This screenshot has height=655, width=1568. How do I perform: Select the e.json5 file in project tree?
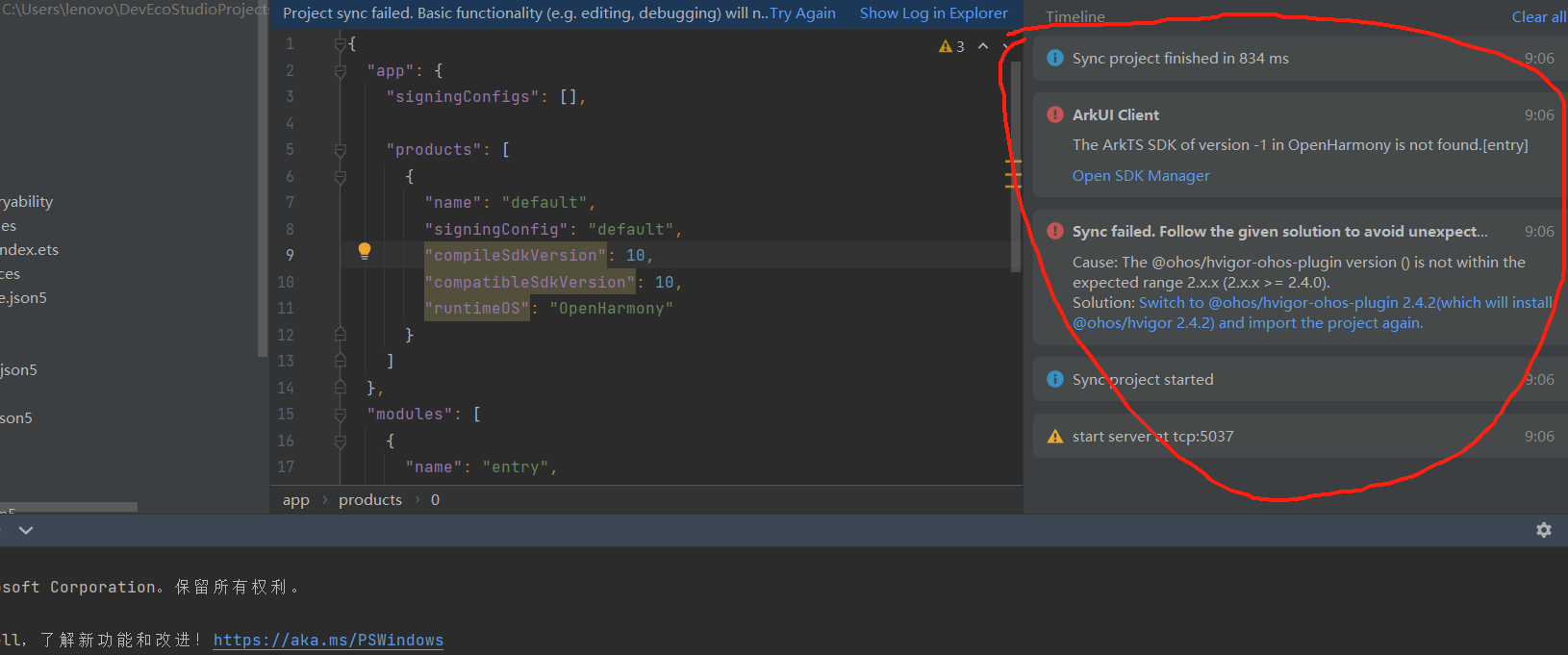[x=23, y=298]
